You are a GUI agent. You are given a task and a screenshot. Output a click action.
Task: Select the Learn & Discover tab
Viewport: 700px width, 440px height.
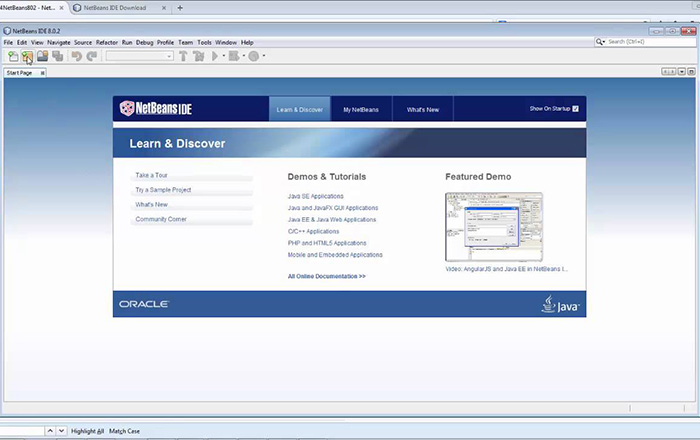(300, 109)
